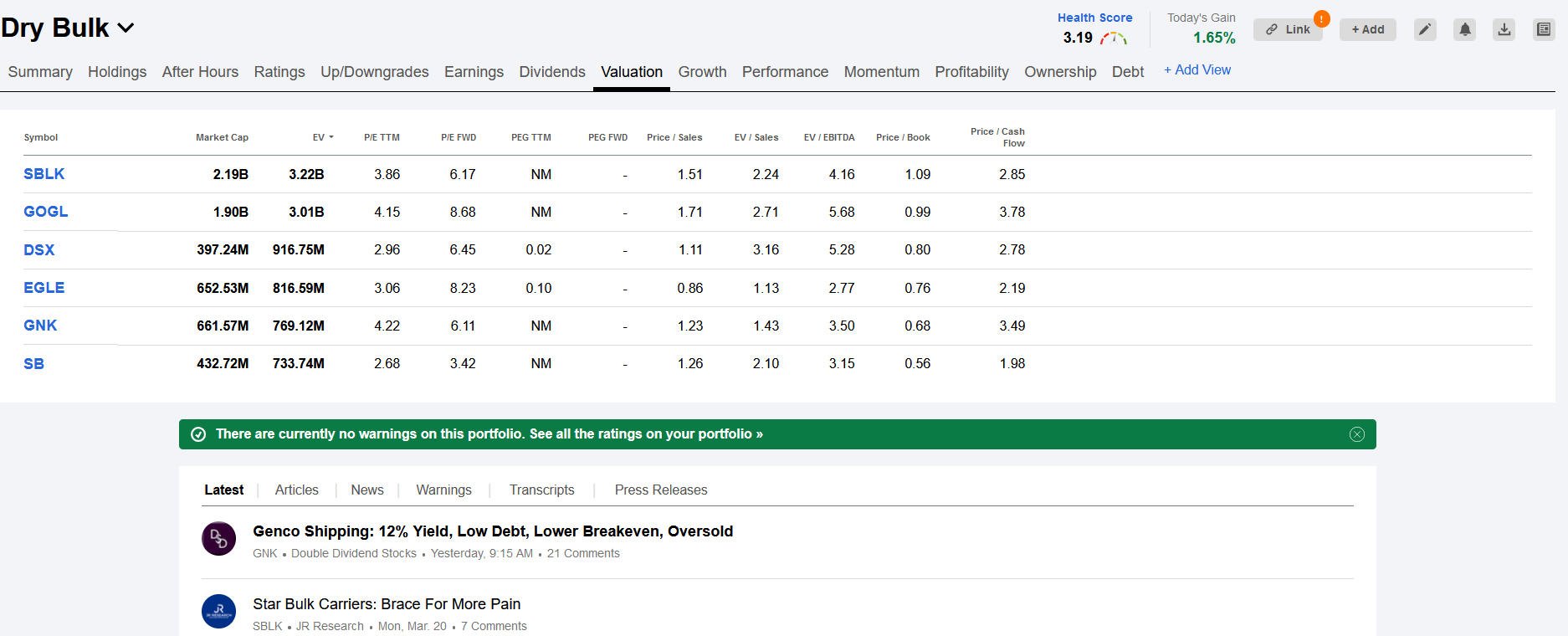This screenshot has height=636, width=1568.
Task: Click the SBLK tag under Star Bulk article
Action: (x=268, y=627)
